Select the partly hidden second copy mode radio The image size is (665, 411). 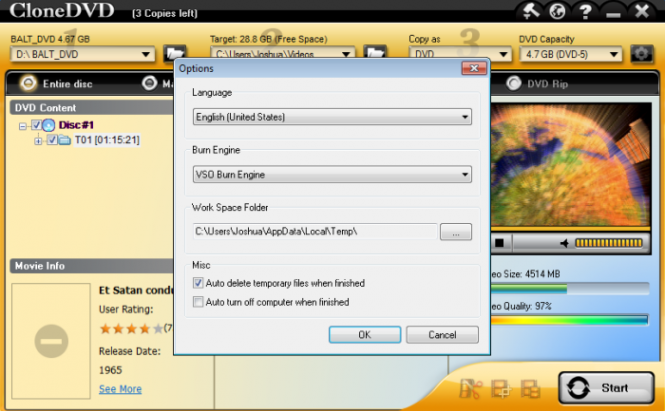tap(149, 83)
